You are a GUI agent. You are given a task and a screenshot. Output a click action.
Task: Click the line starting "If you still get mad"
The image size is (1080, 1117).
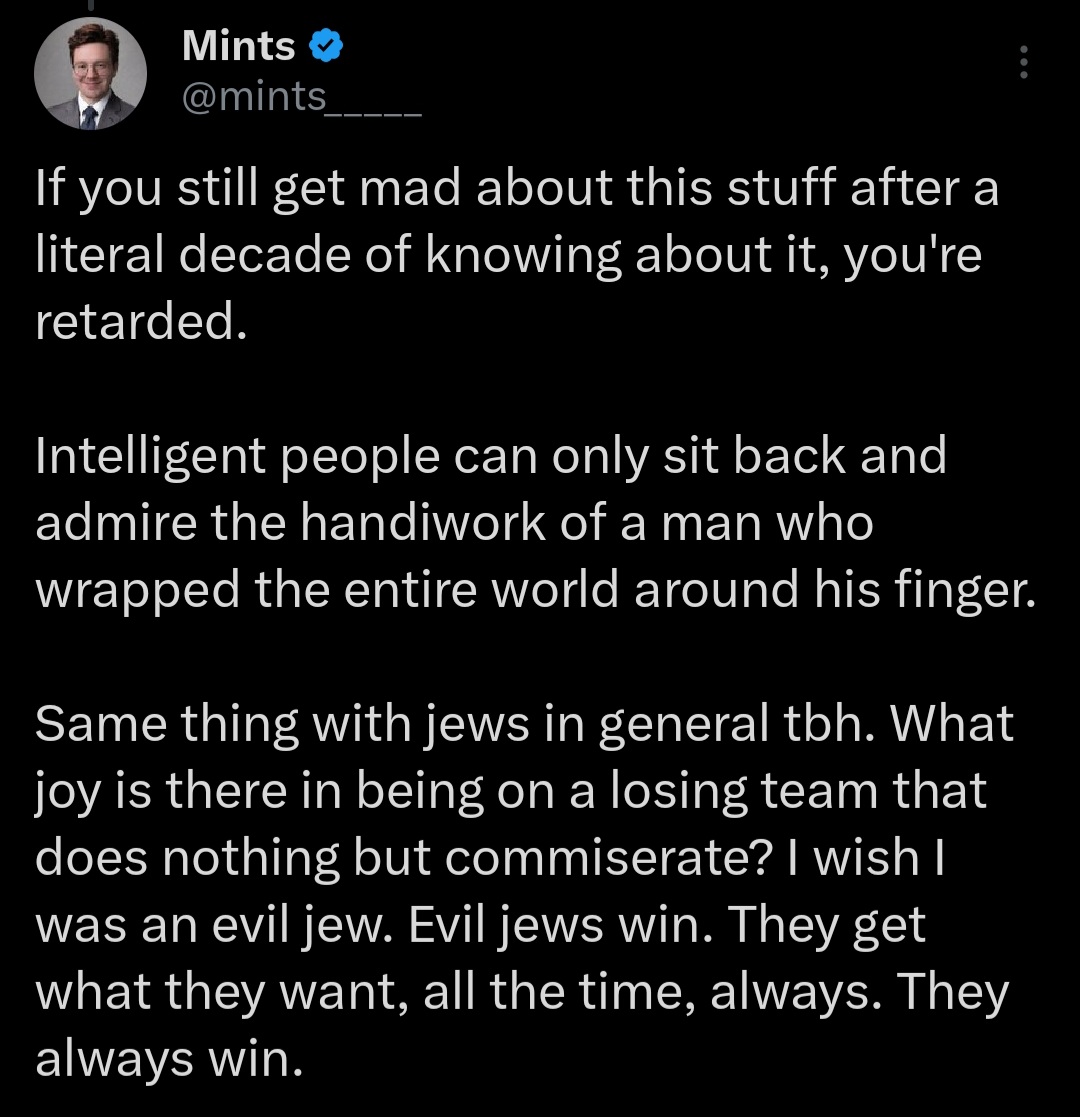click(x=517, y=190)
